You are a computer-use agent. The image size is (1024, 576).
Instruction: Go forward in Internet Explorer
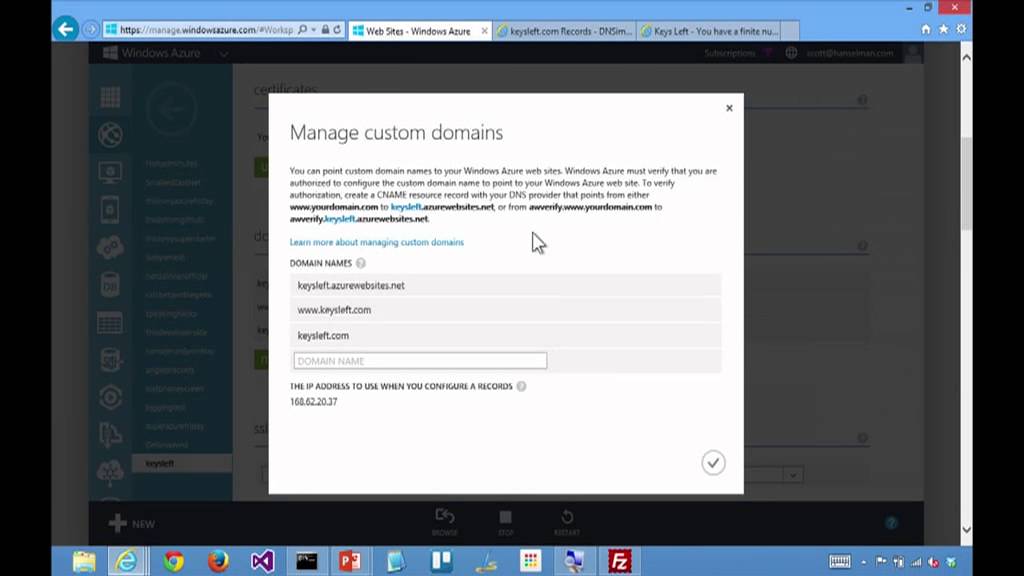91,29
